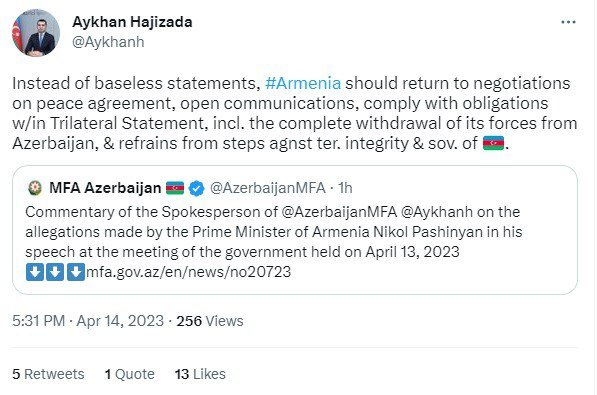The image size is (597, 395).
Task: Click the 1h timestamp of quoted tweet
Action: click(x=345, y=188)
